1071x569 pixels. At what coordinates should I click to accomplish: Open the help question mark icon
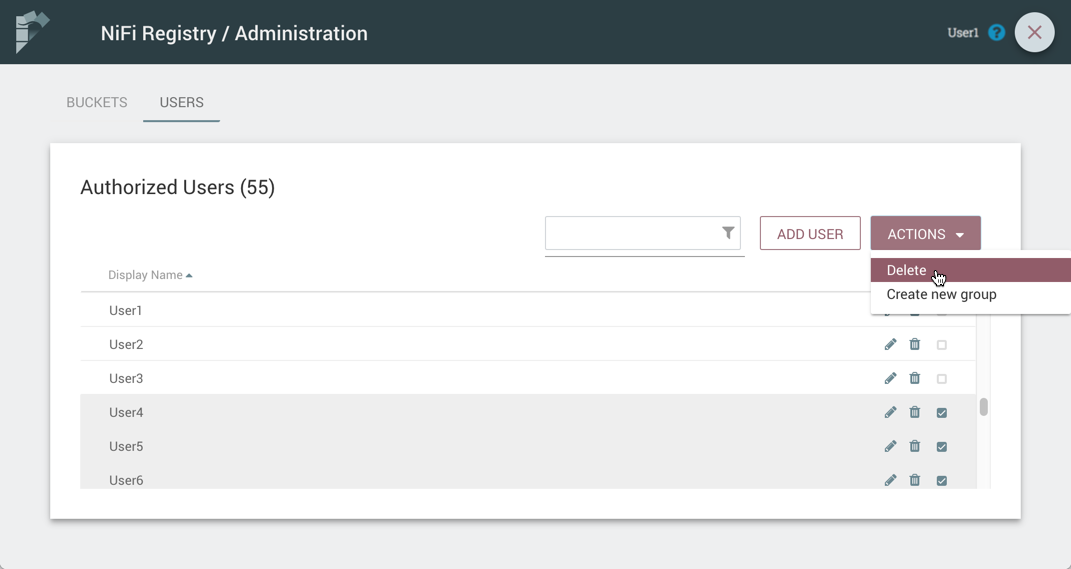tap(996, 33)
